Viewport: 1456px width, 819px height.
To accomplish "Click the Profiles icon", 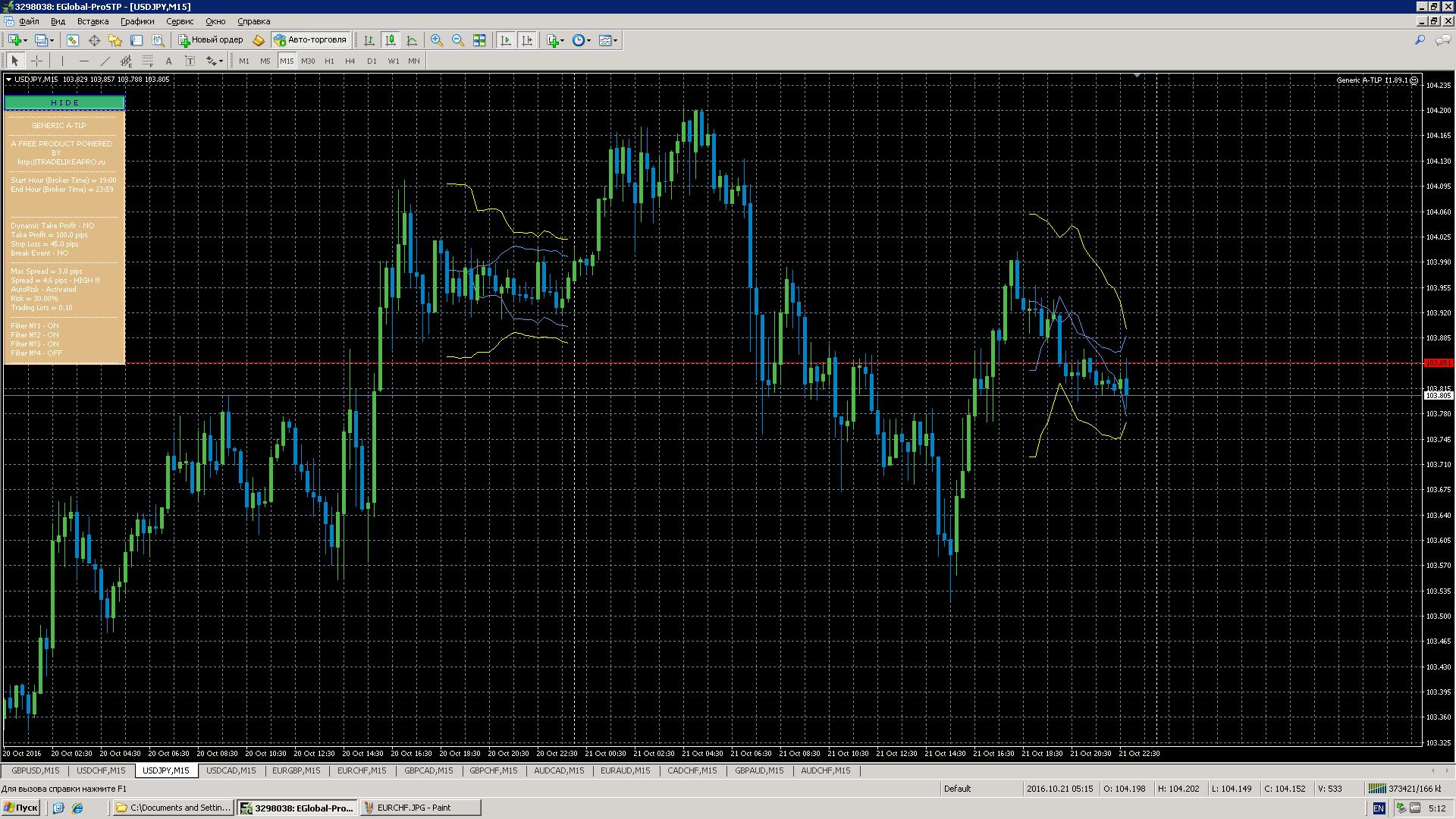I will (x=41, y=40).
